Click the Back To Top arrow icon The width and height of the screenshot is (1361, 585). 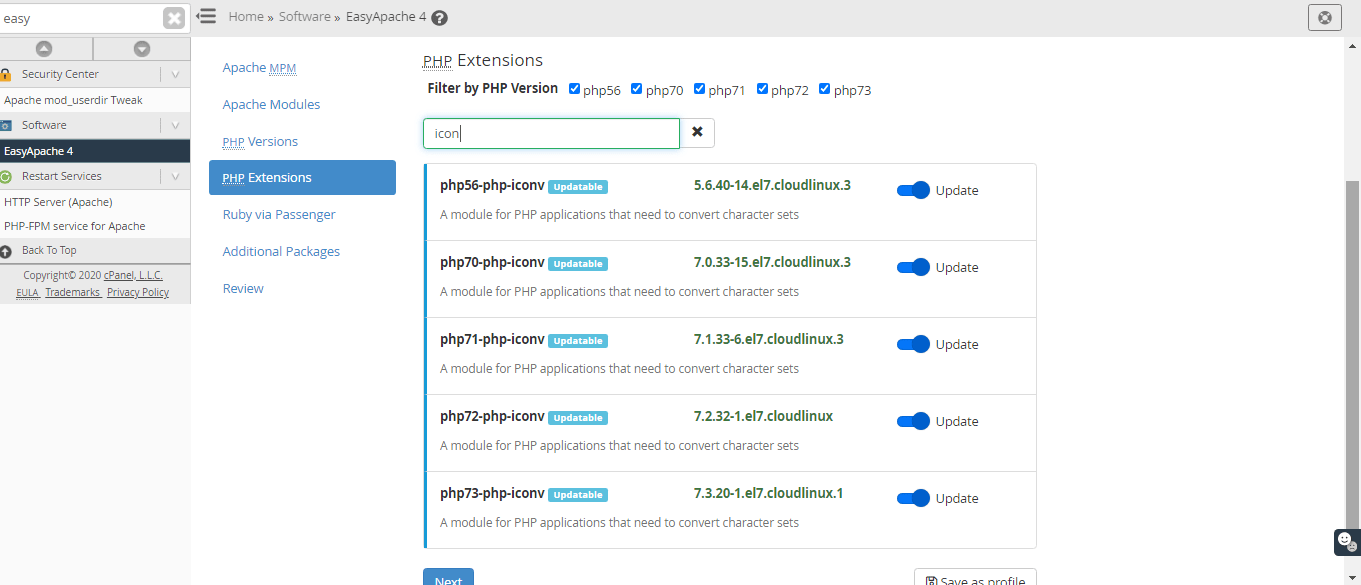coord(8,250)
